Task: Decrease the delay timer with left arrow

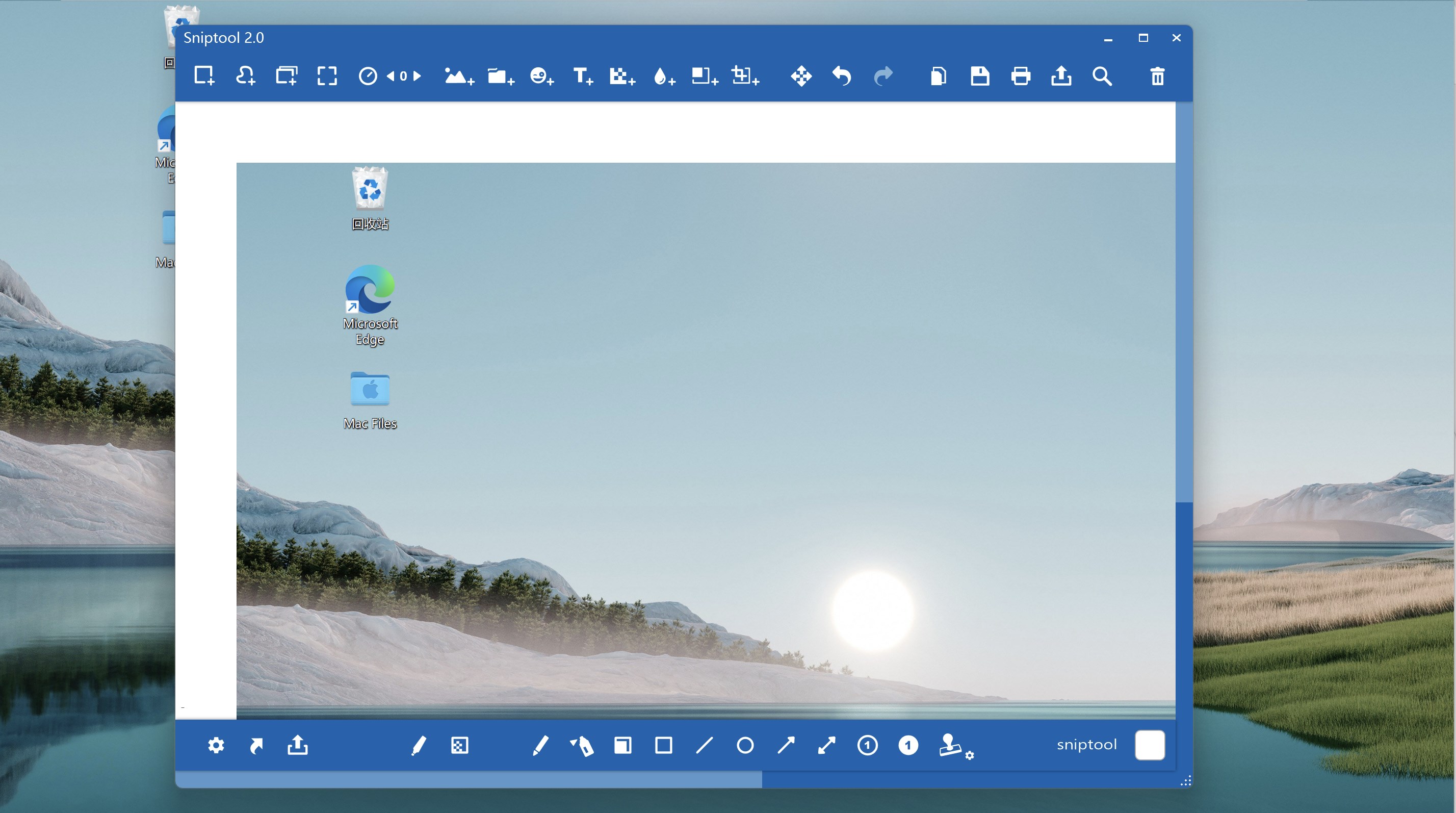Action: point(390,76)
